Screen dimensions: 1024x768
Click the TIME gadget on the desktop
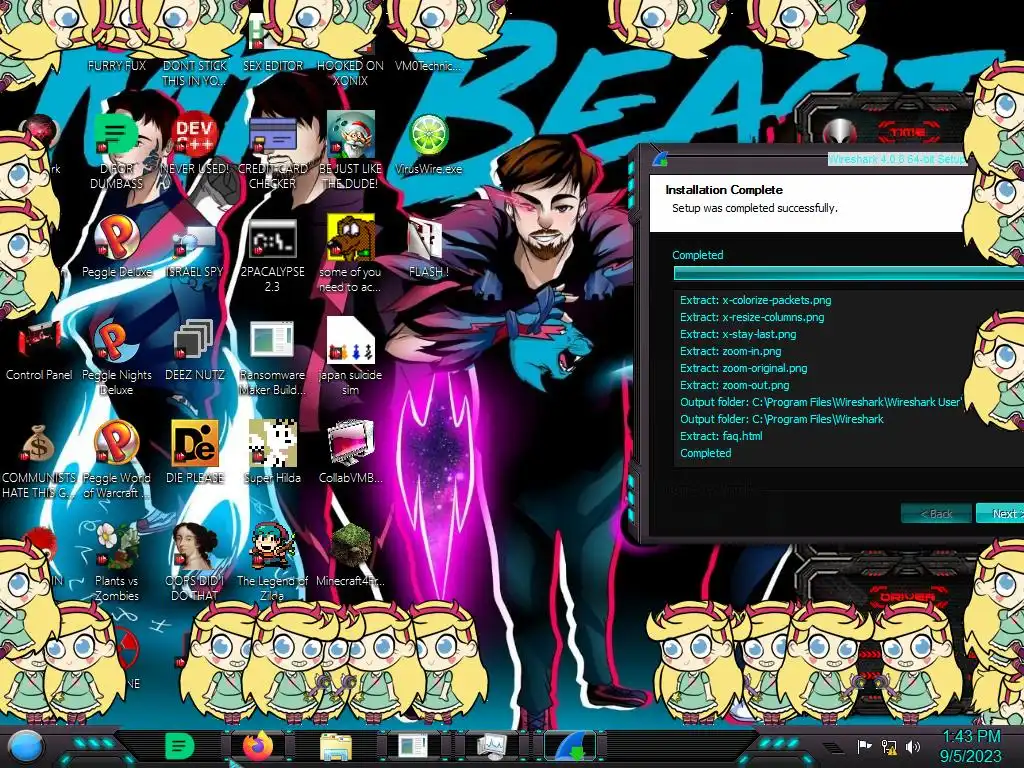908,132
